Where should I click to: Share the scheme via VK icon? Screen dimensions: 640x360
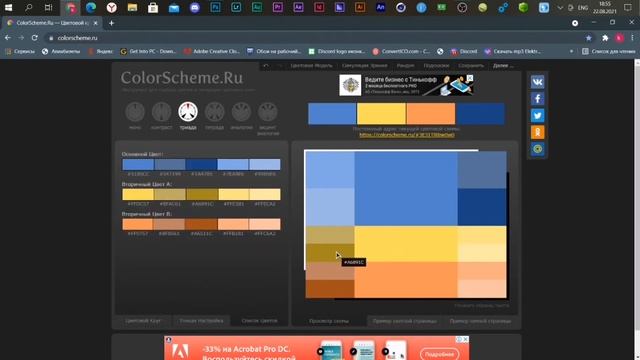coord(538,82)
